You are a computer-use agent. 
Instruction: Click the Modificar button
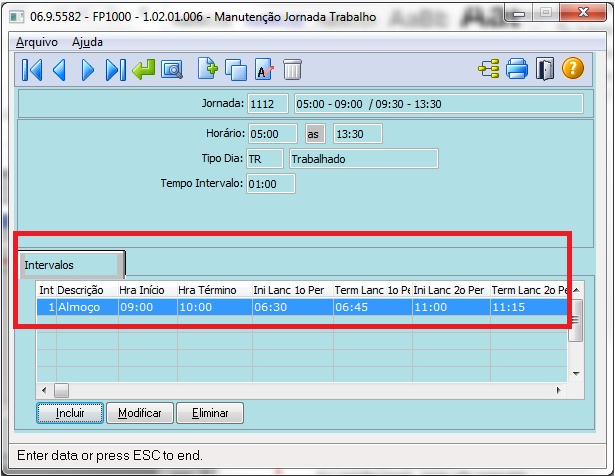pyautogui.click(x=140, y=413)
